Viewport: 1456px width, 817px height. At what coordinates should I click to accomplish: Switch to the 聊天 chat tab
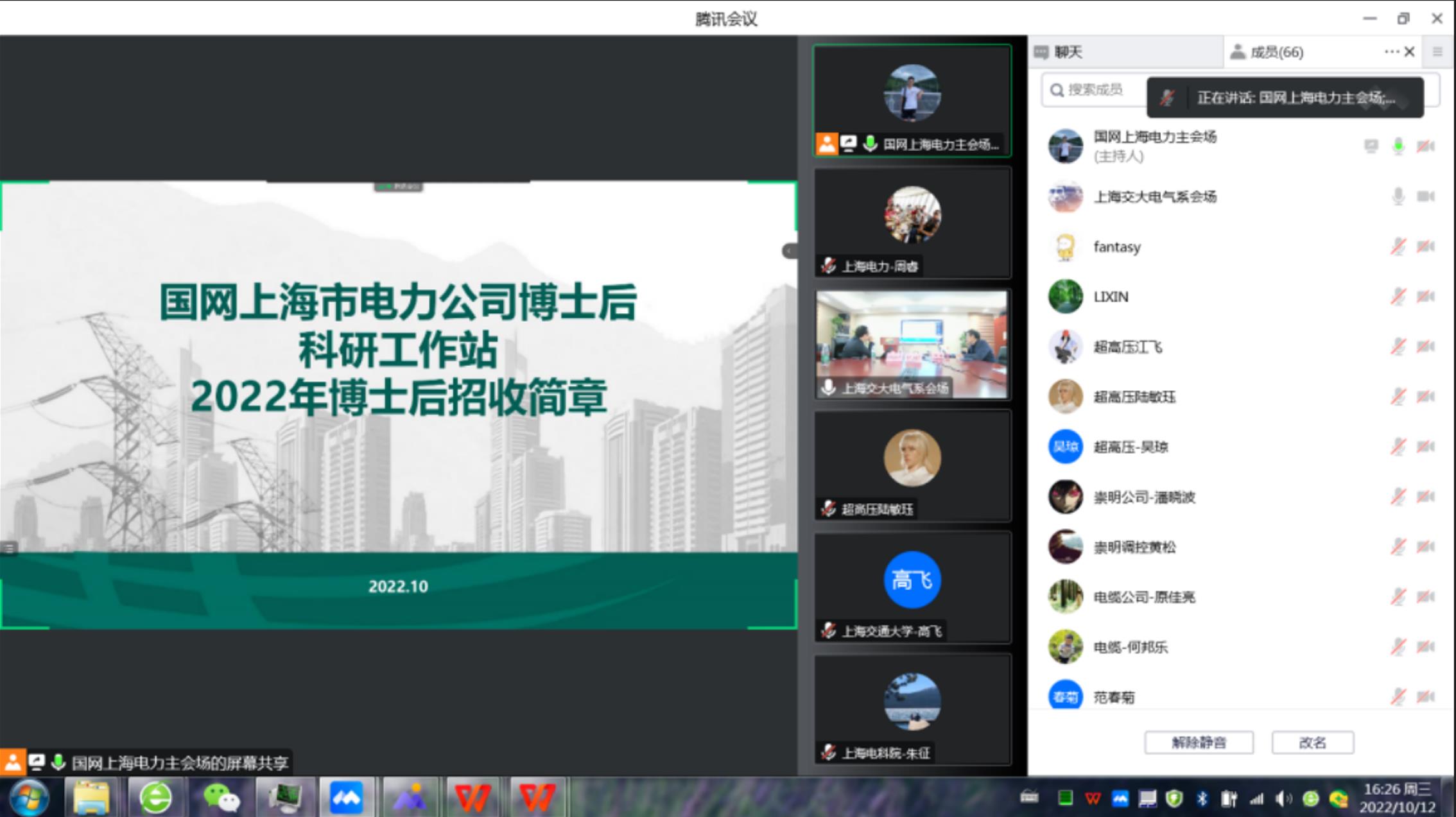1069,52
